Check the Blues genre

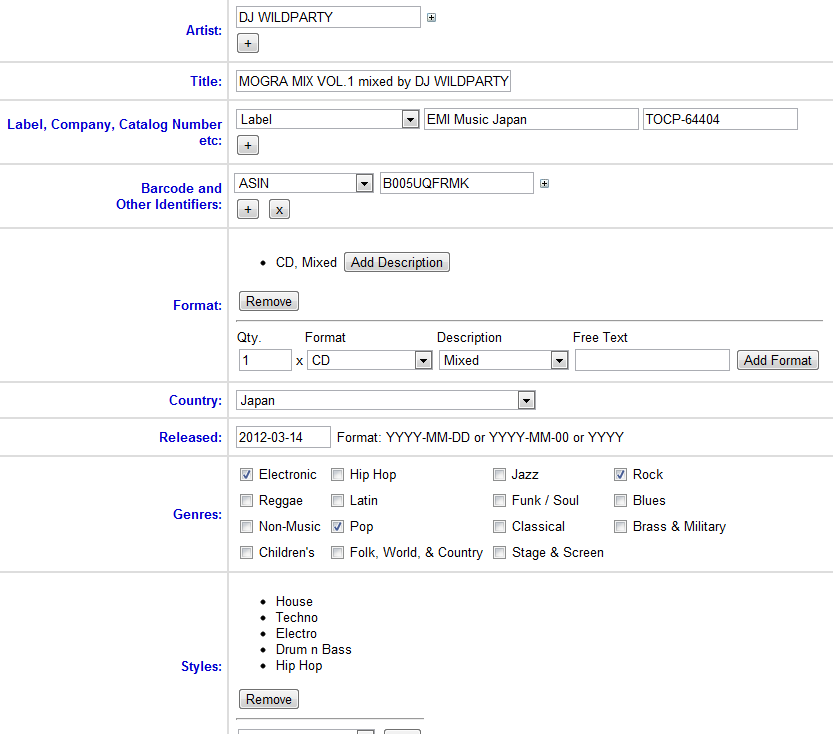pyautogui.click(x=620, y=500)
